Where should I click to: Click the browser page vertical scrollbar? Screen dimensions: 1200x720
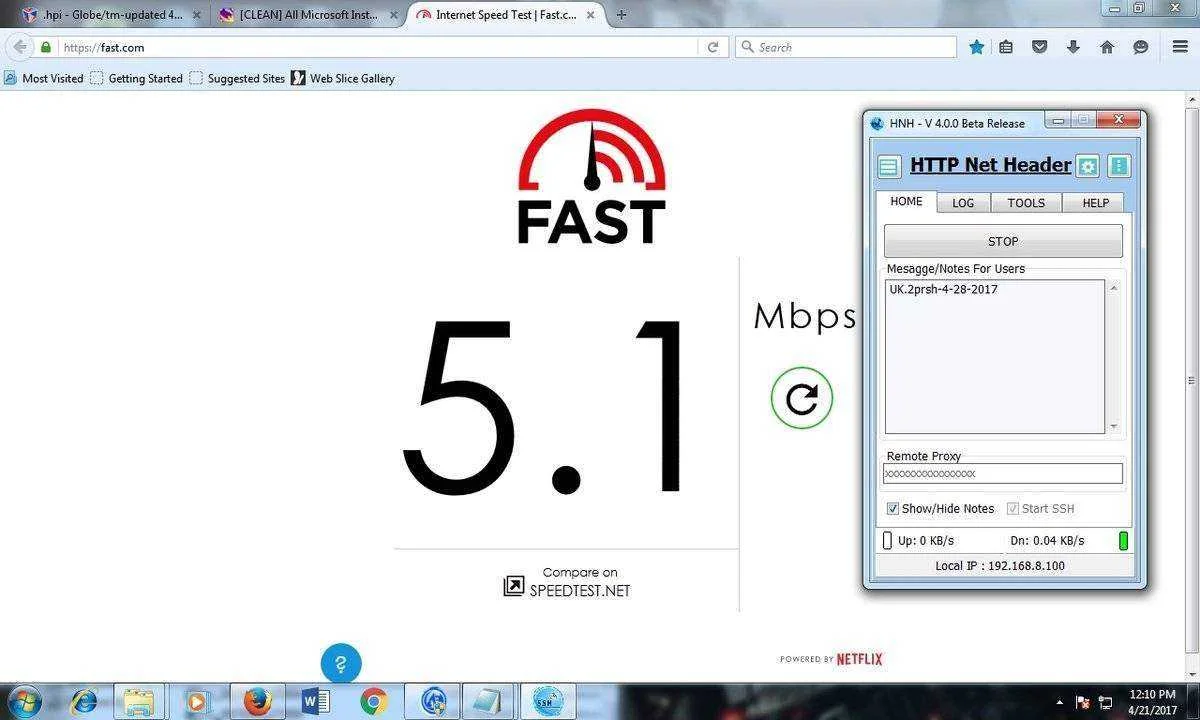coord(1191,380)
